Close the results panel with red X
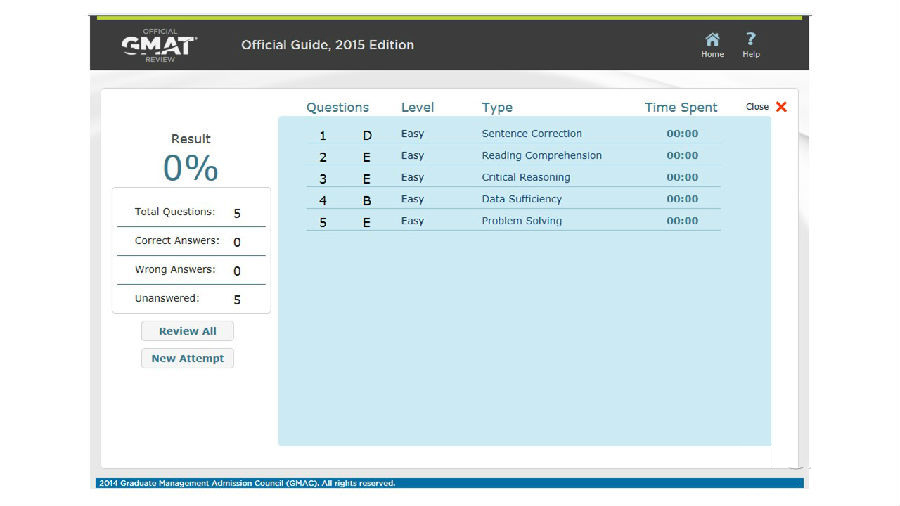 (780, 107)
